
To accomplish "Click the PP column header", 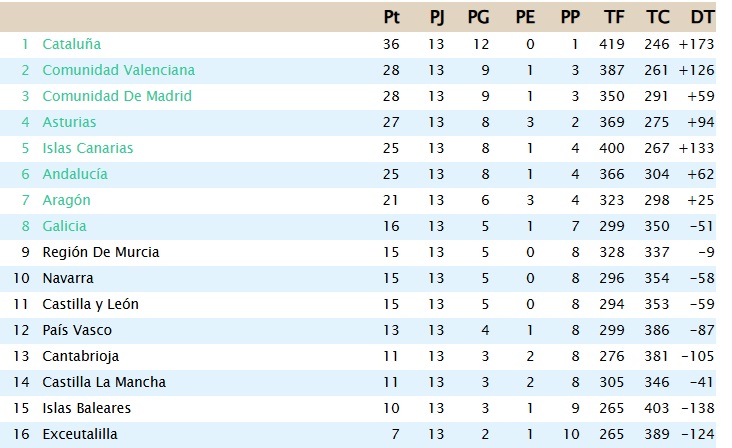I will coord(570,17).
